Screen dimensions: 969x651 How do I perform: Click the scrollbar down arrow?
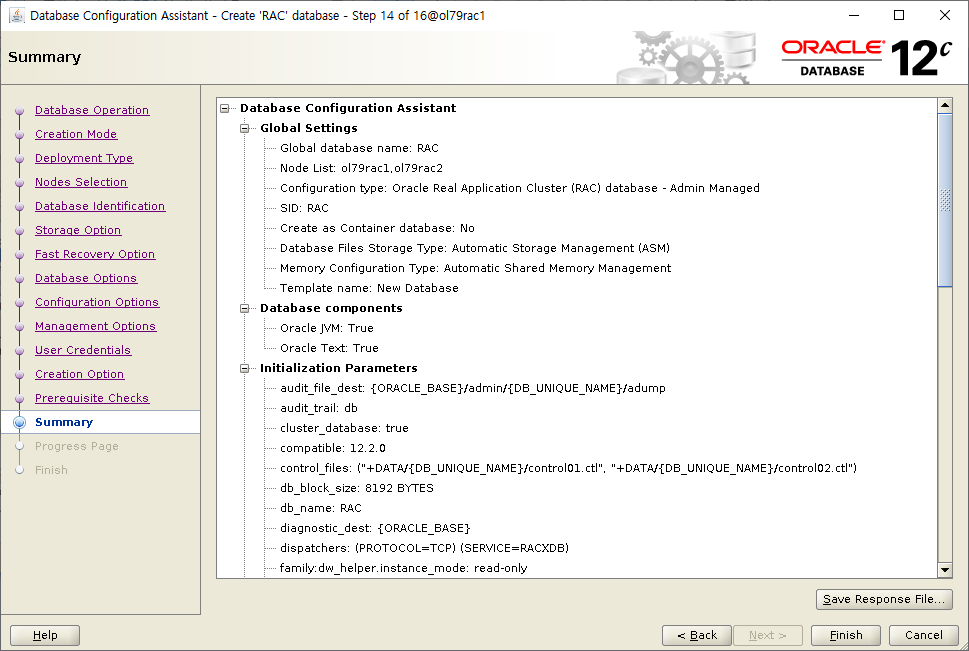click(x=945, y=570)
